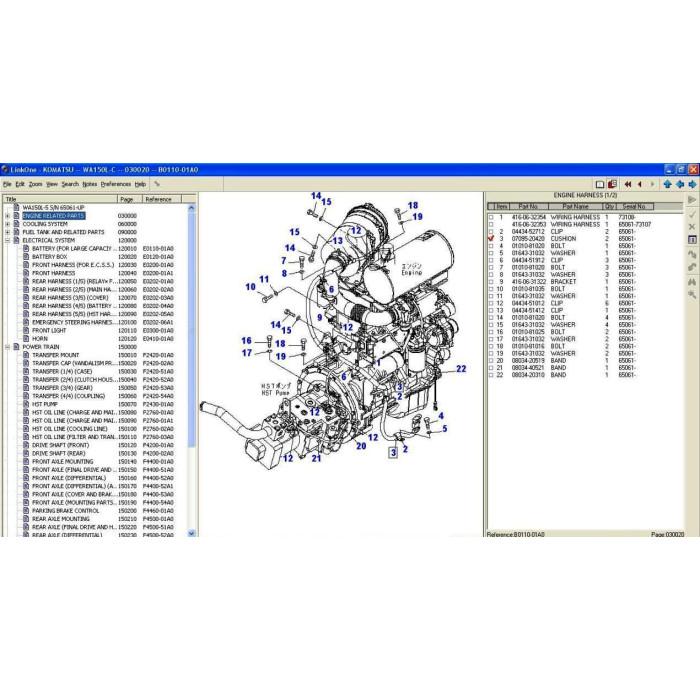Image resolution: width=700 pixels, height=700 pixels.
Task: Click the blue right arrow icon
Action: 692,184
